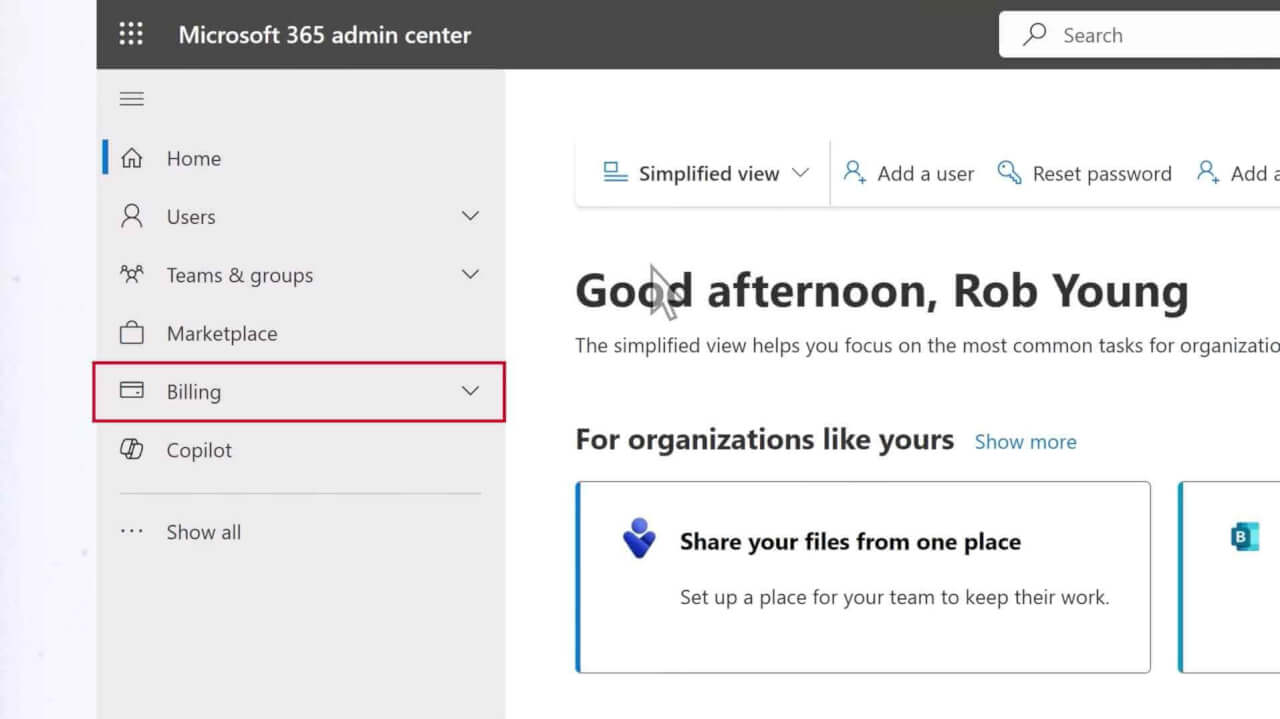This screenshot has width=1280, height=719.
Task: Select Show all in the navigation menu
Action: (203, 532)
